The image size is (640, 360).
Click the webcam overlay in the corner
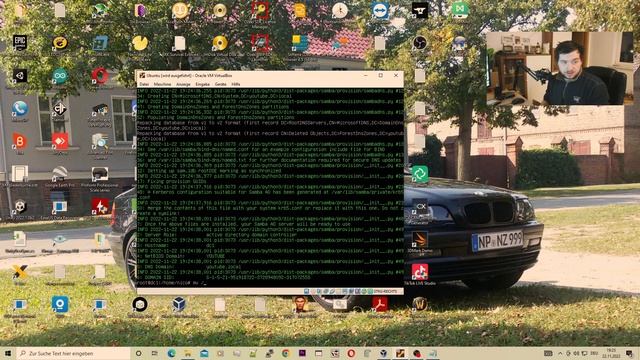(560, 68)
